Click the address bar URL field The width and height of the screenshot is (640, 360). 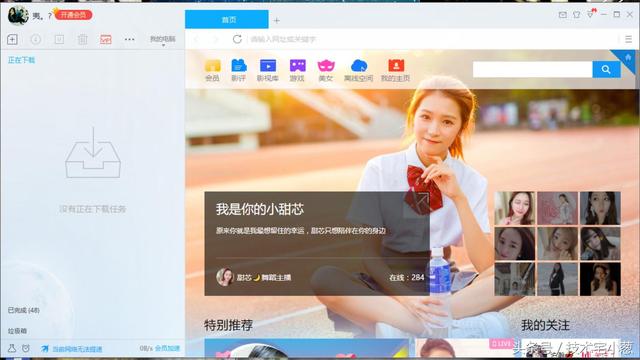[433, 39]
